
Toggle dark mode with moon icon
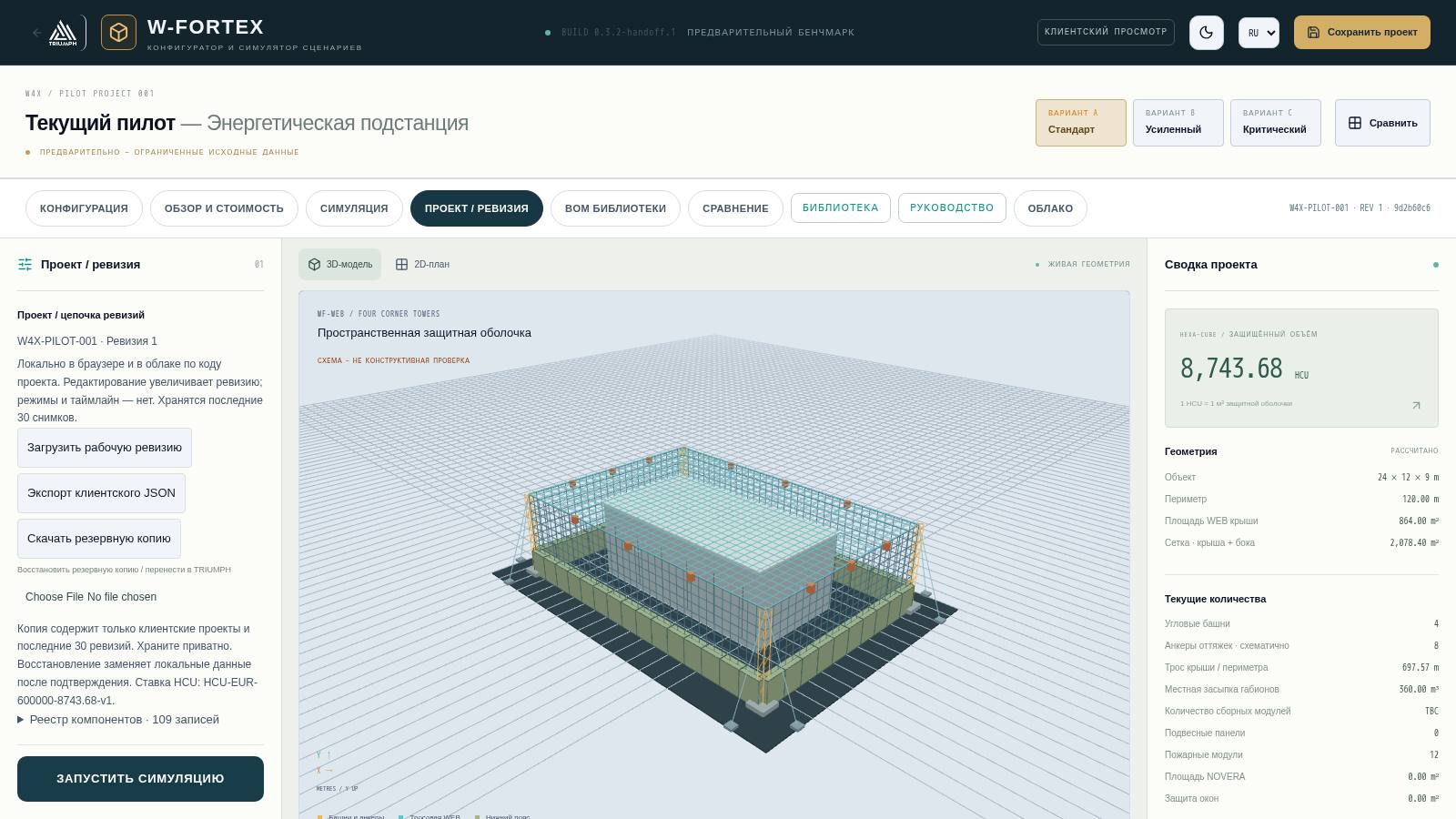(x=1206, y=33)
